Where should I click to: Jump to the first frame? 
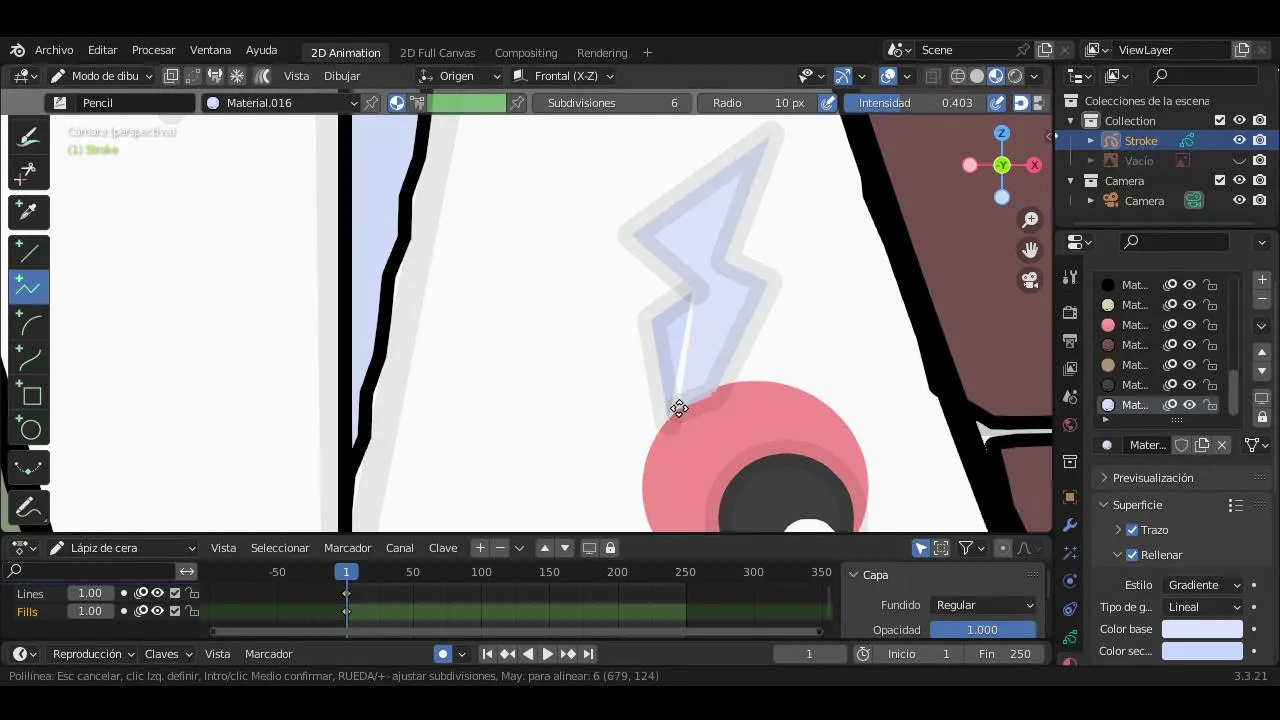487,654
